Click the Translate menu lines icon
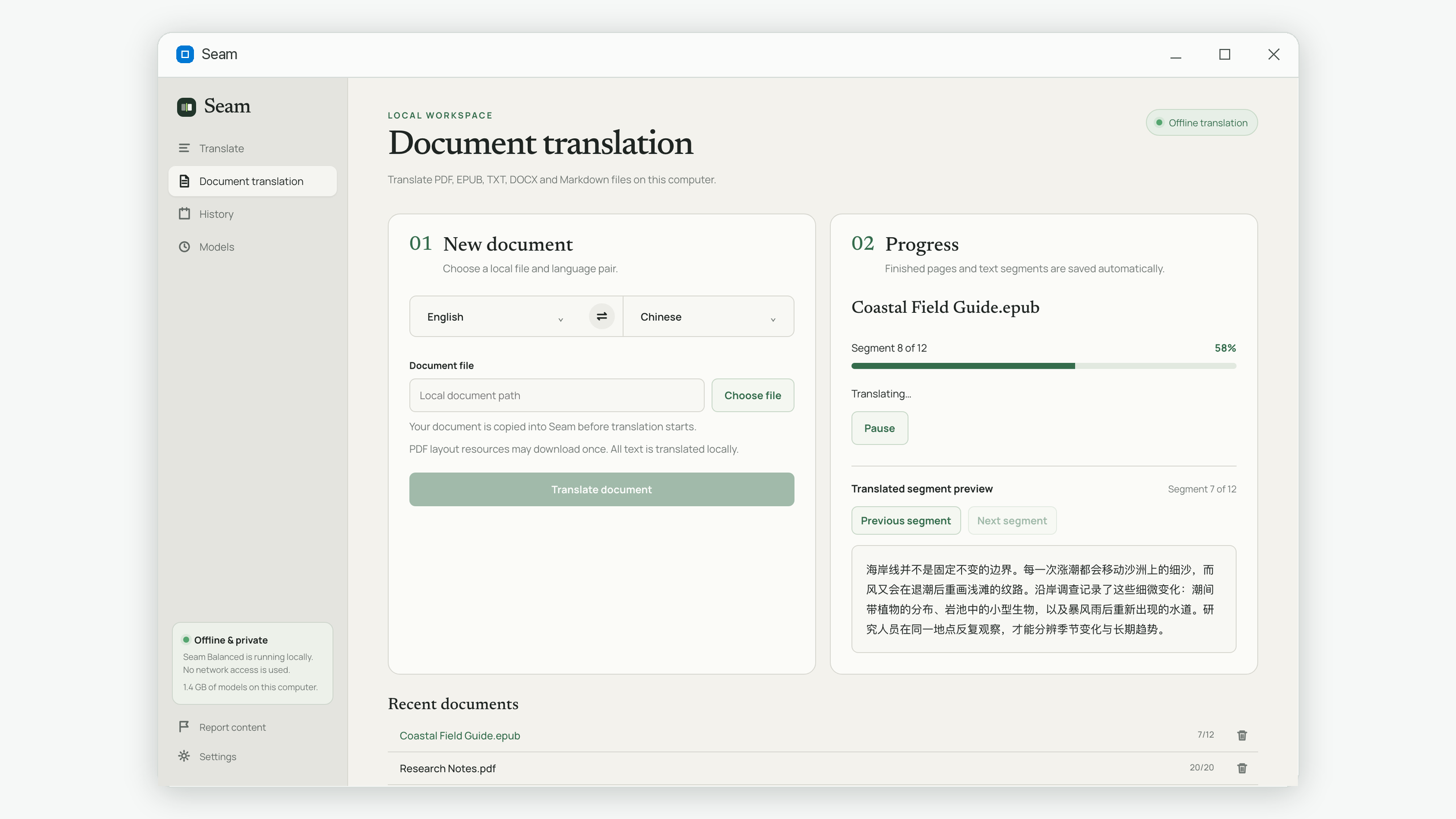The width and height of the screenshot is (1456, 819). coord(184,148)
